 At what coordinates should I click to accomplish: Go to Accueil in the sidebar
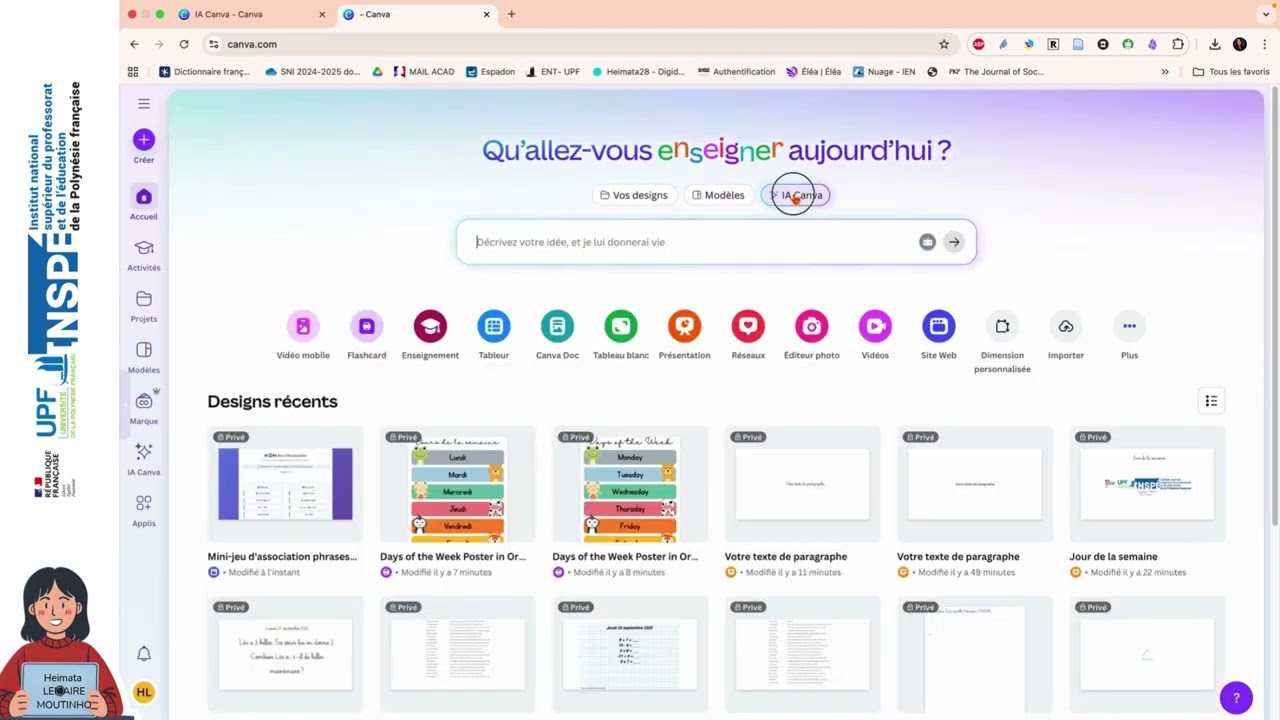point(144,203)
